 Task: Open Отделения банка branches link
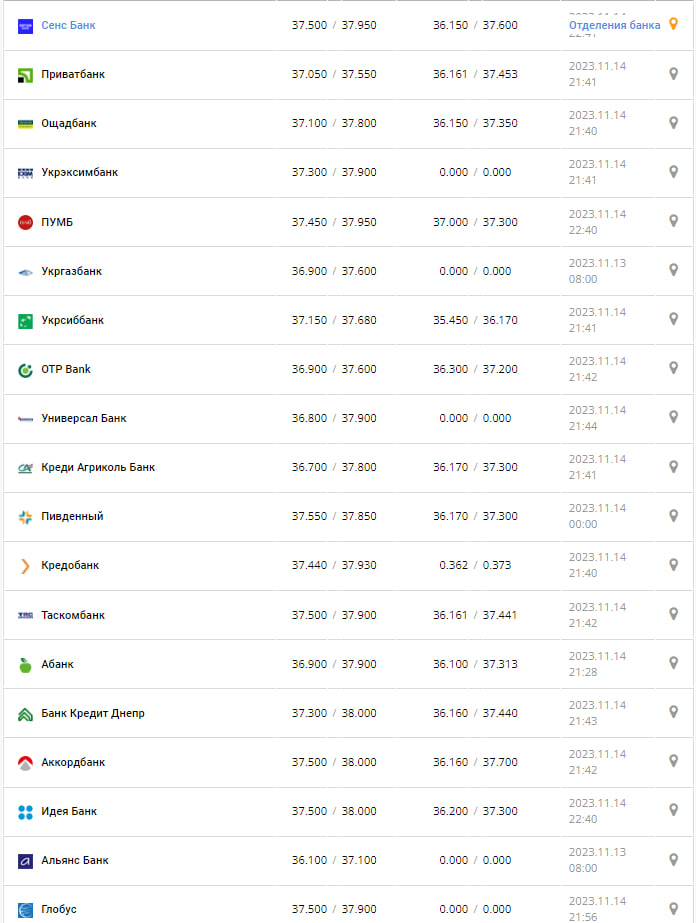click(614, 24)
